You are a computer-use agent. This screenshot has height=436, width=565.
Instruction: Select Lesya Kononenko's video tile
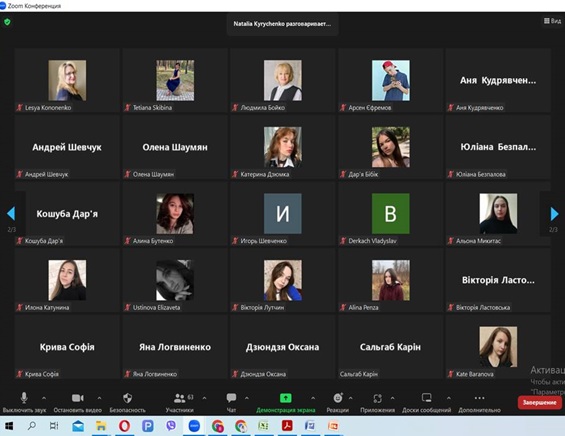click(x=67, y=80)
